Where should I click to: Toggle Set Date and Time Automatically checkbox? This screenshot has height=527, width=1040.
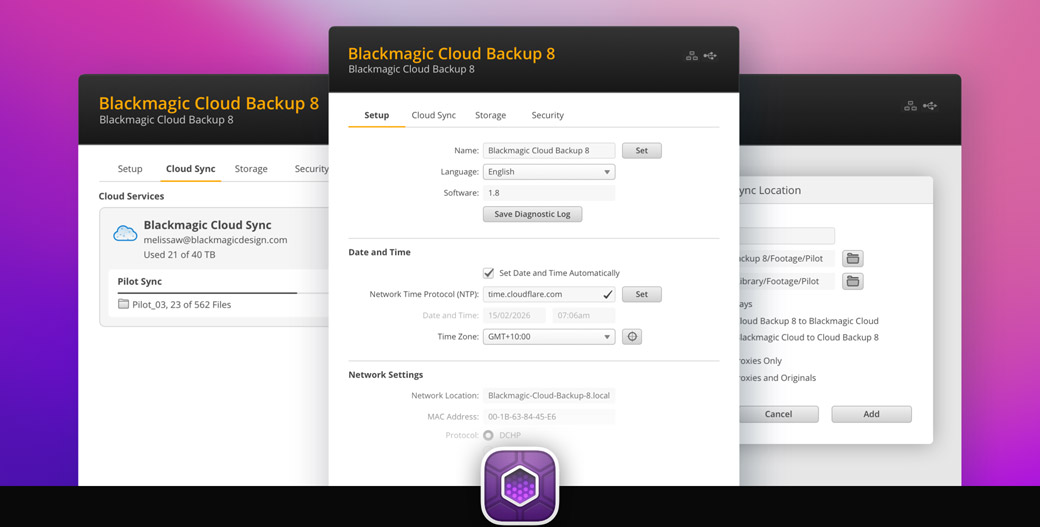coord(489,273)
